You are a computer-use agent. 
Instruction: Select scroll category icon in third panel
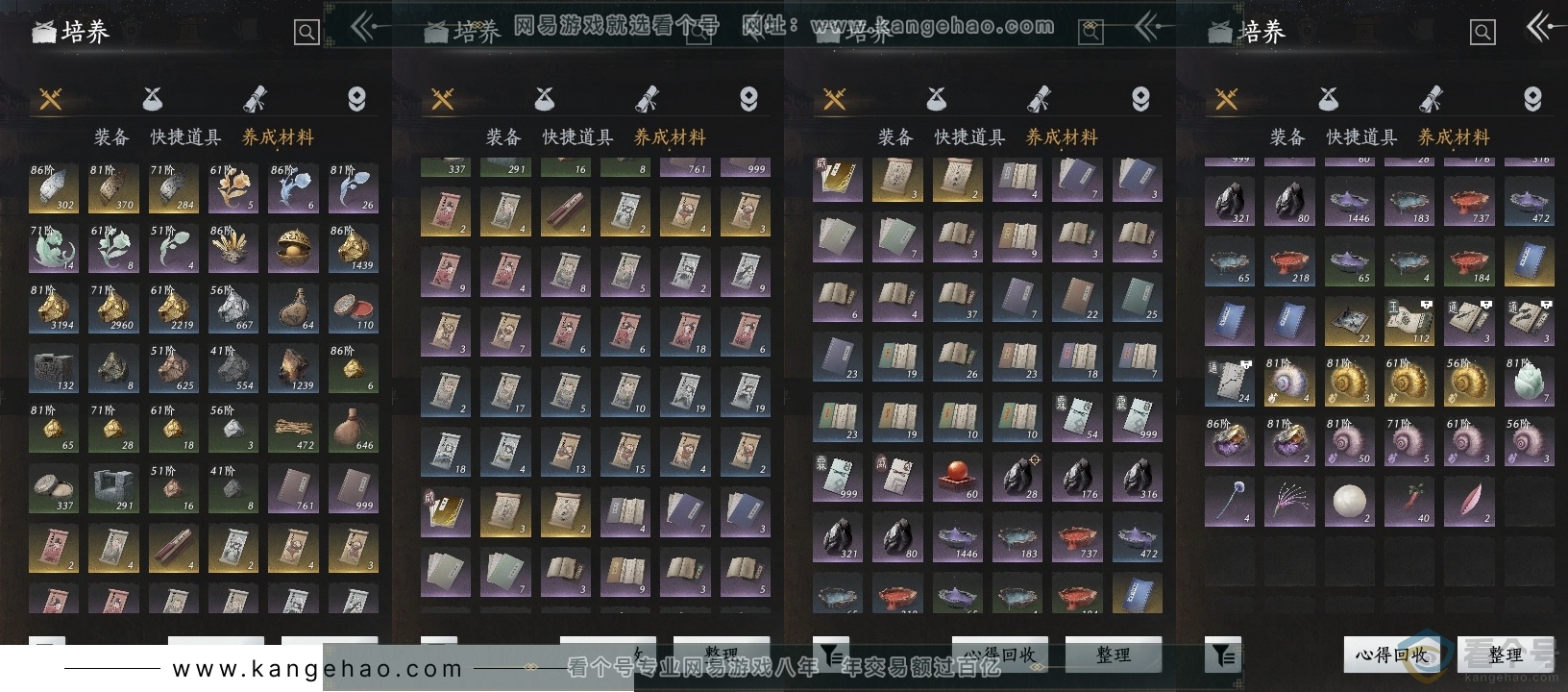tap(1039, 98)
